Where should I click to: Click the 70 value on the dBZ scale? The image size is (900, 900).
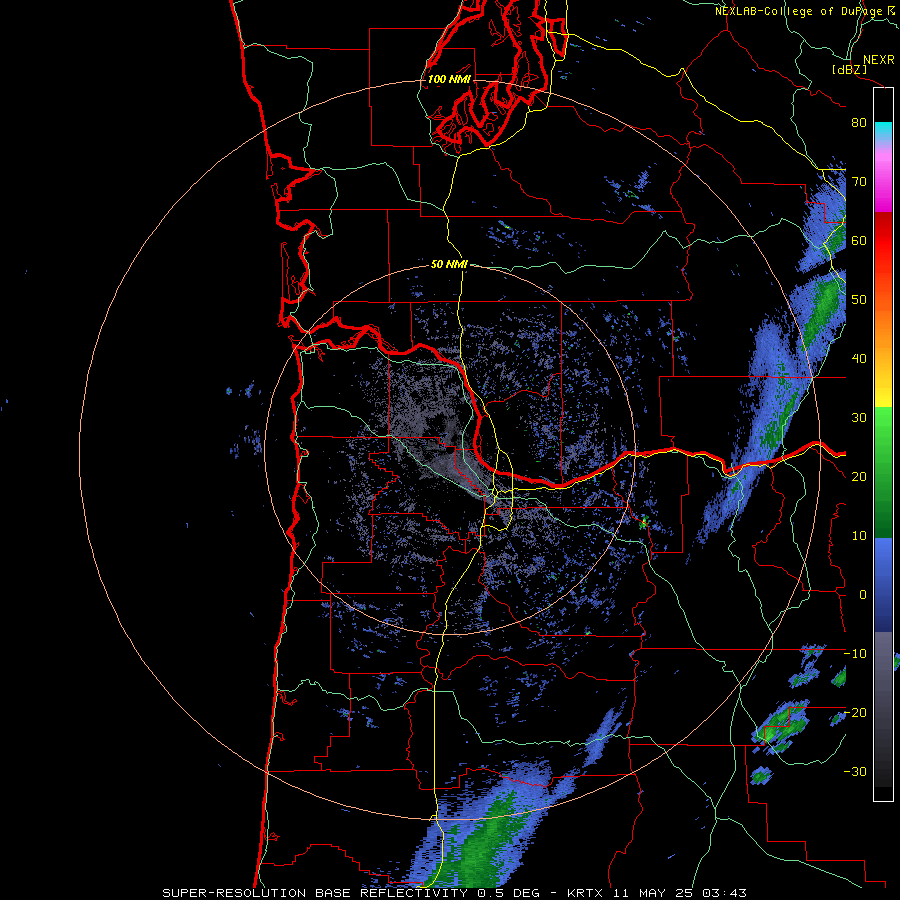pos(859,181)
